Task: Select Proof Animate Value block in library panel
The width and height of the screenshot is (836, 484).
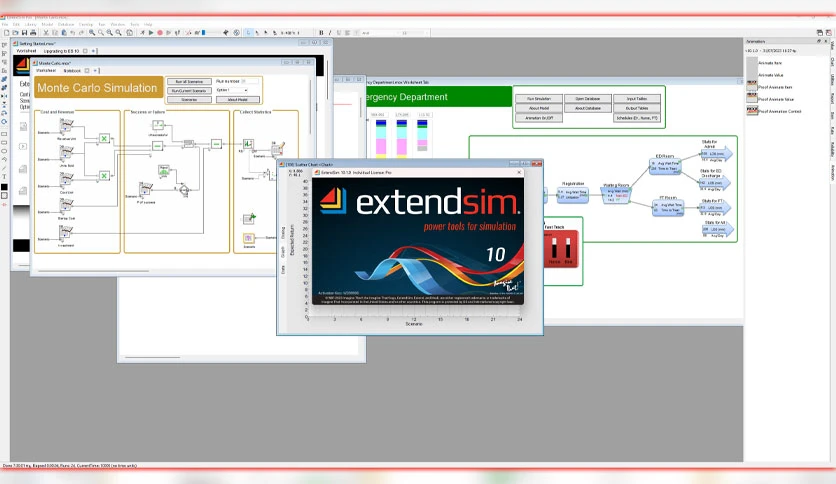Action: [x=770, y=99]
